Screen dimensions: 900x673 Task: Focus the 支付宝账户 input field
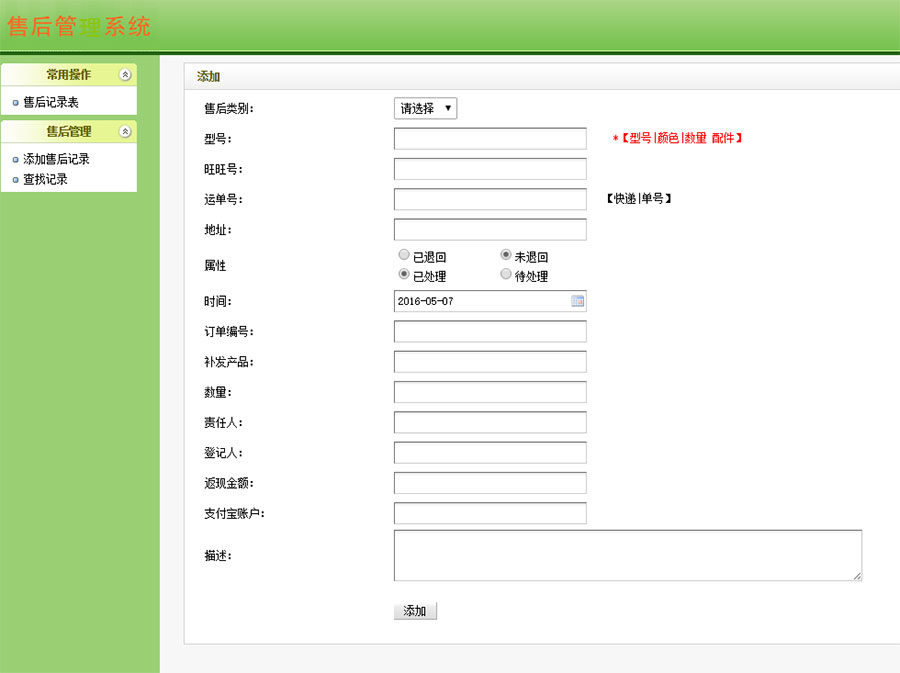490,514
